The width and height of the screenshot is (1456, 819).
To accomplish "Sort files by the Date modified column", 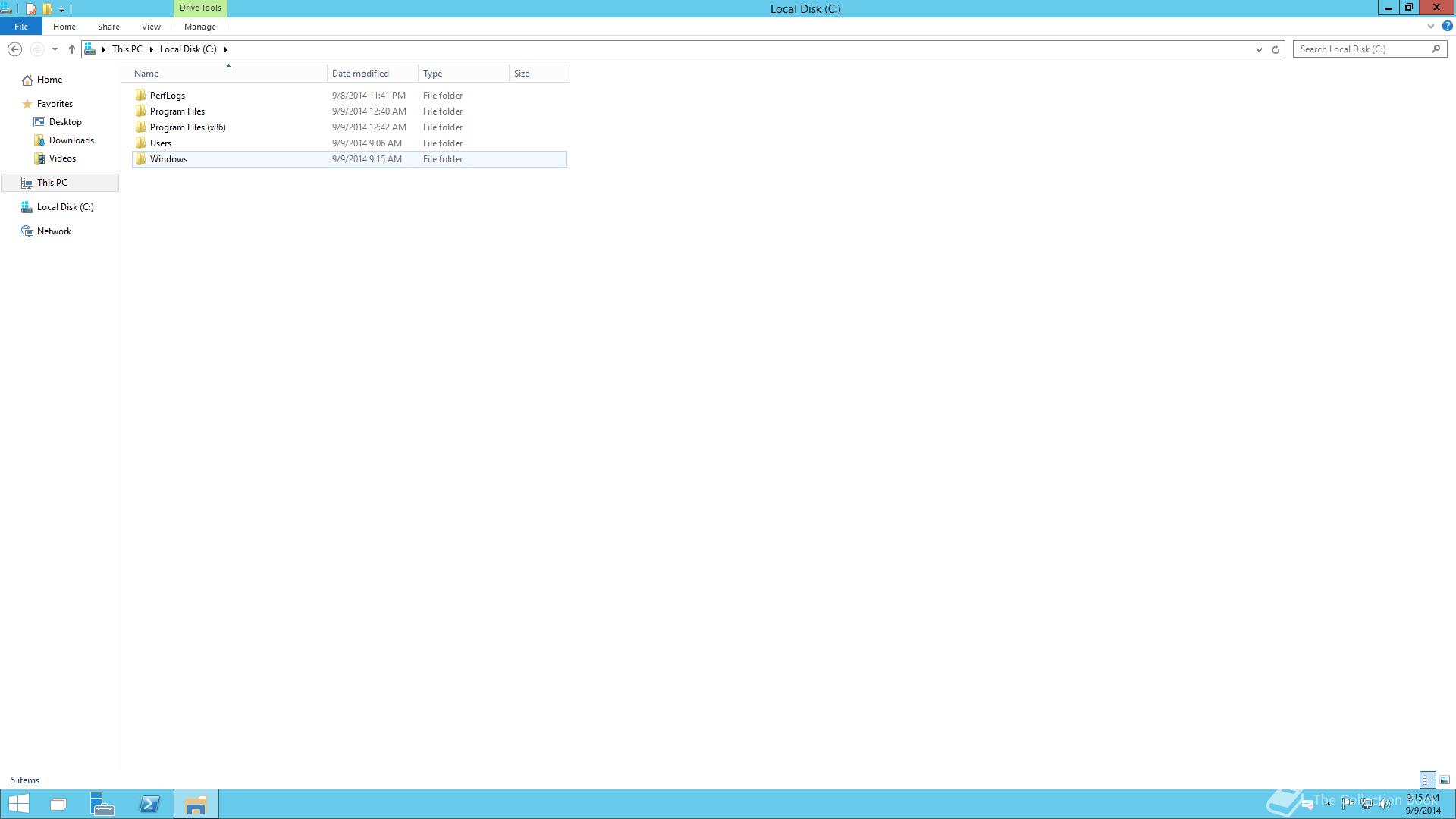I will click(360, 74).
